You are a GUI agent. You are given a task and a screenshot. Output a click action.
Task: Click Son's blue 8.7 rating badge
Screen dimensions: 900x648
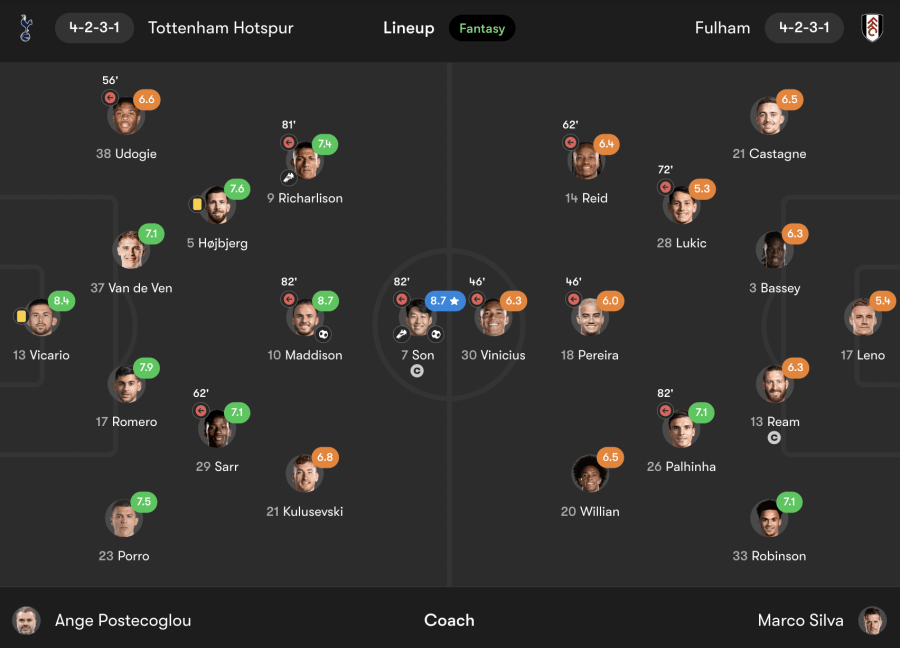coord(445,300)
